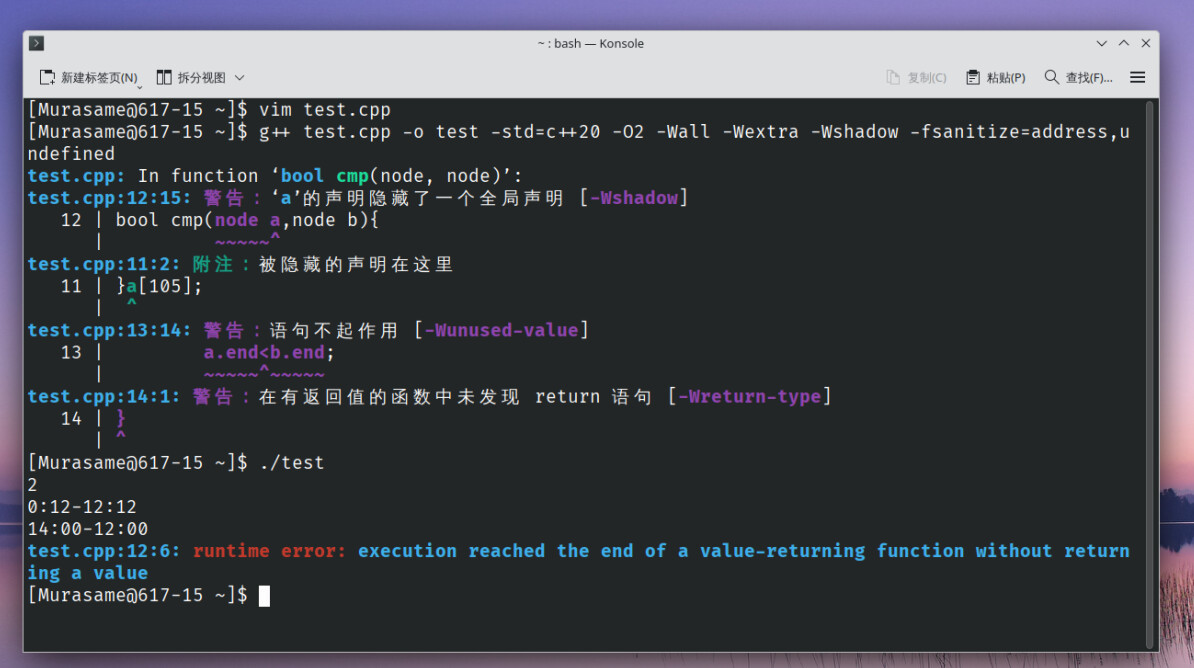The image size is (1194, 668).
Task: Click the 复制(C) copy button
Action: 916,78
